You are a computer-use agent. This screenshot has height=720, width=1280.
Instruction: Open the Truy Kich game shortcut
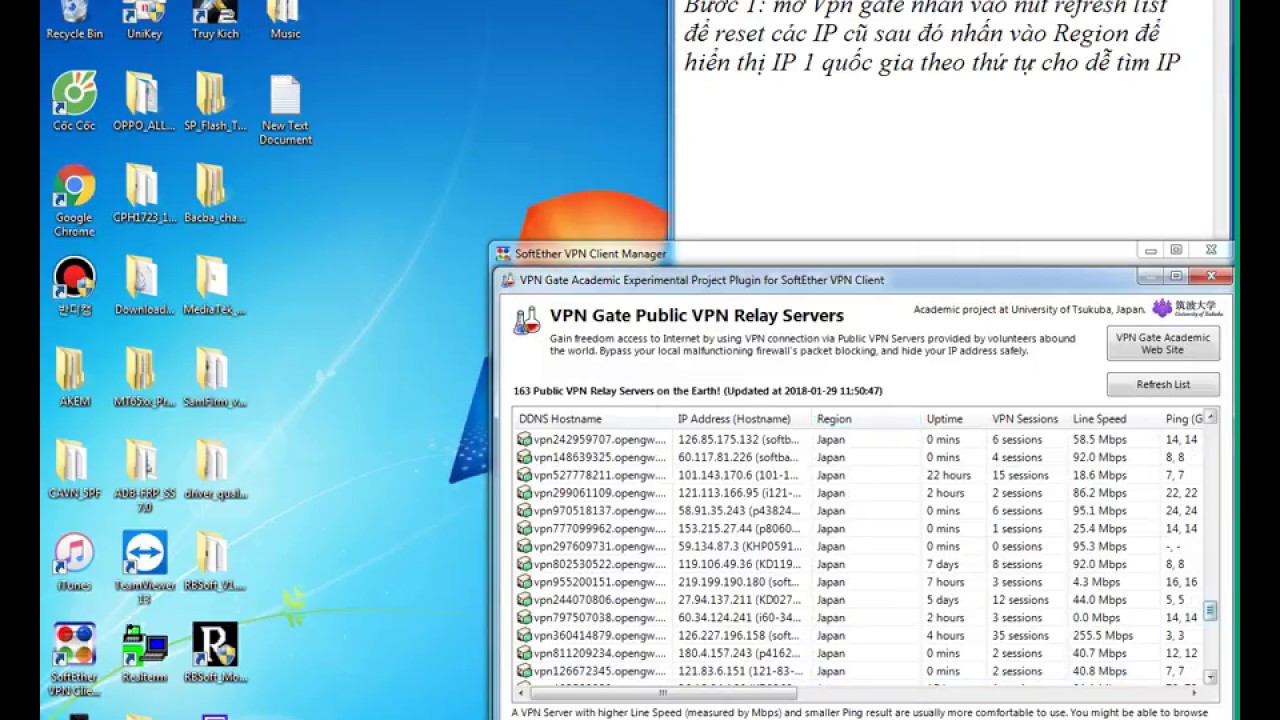click(x=215, y=20)
